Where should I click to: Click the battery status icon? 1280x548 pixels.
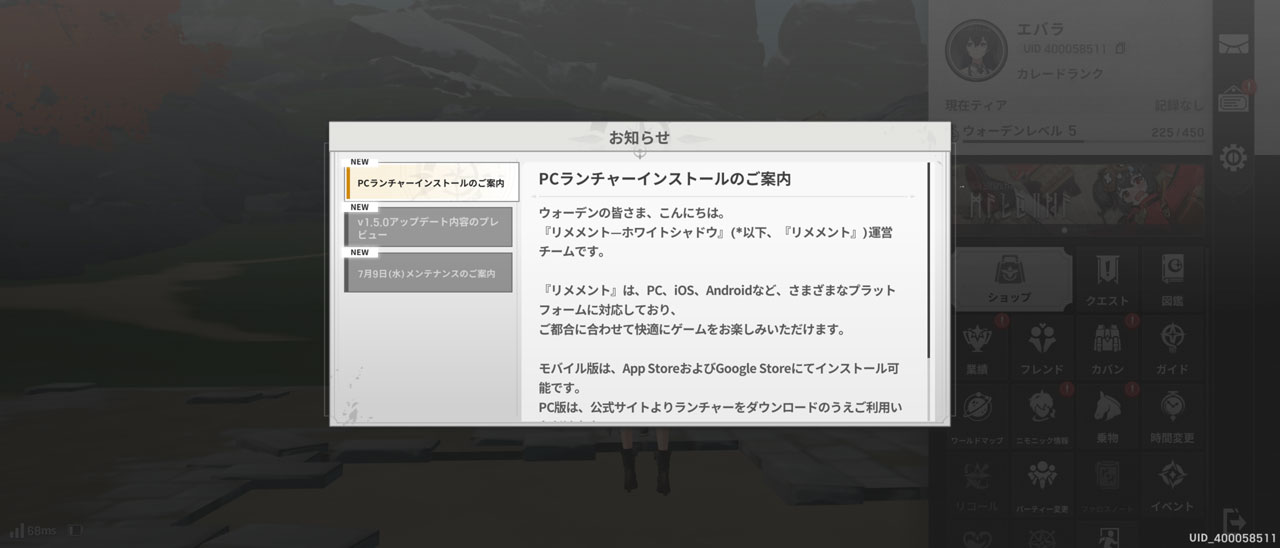(75, 530)
